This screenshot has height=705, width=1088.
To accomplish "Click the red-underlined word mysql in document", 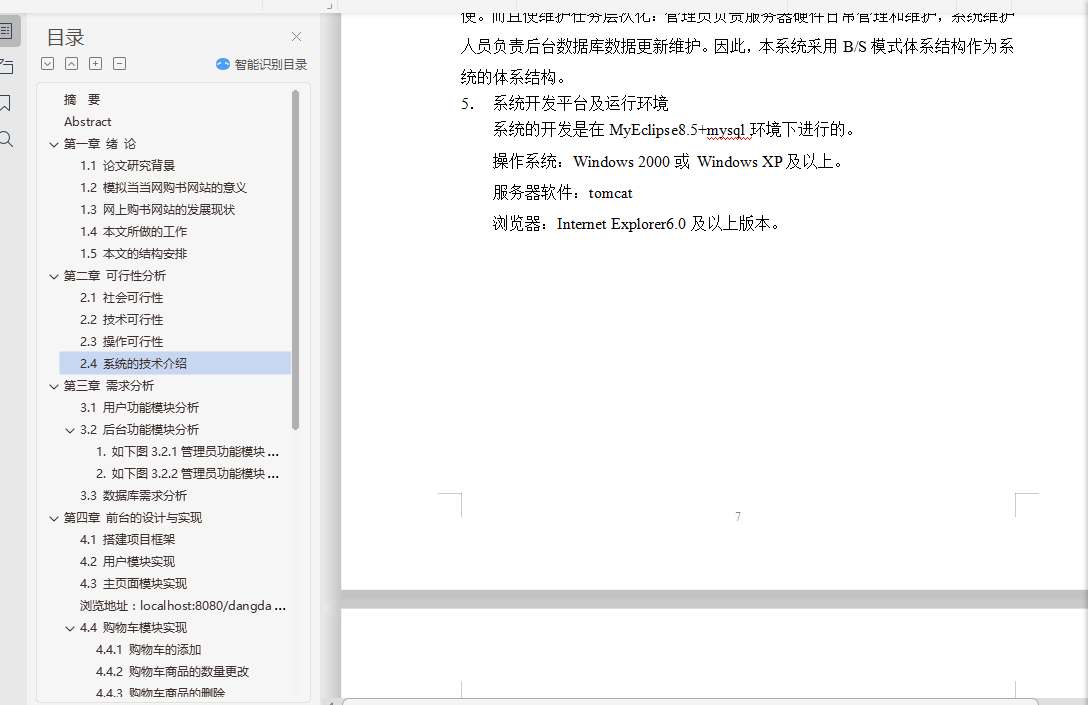I will [726, 130].
